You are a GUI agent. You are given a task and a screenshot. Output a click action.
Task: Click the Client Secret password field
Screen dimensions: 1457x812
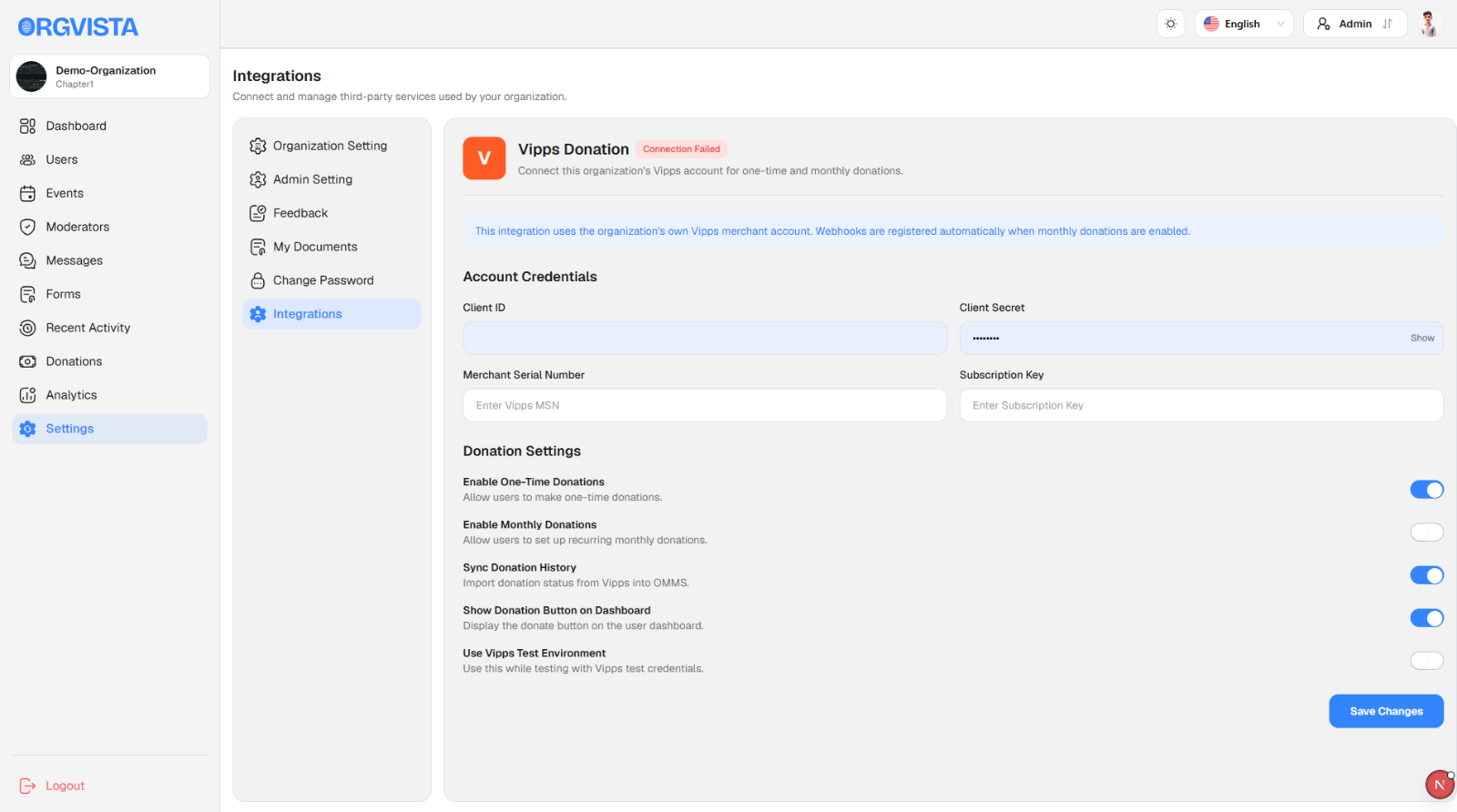(1201, 338)
